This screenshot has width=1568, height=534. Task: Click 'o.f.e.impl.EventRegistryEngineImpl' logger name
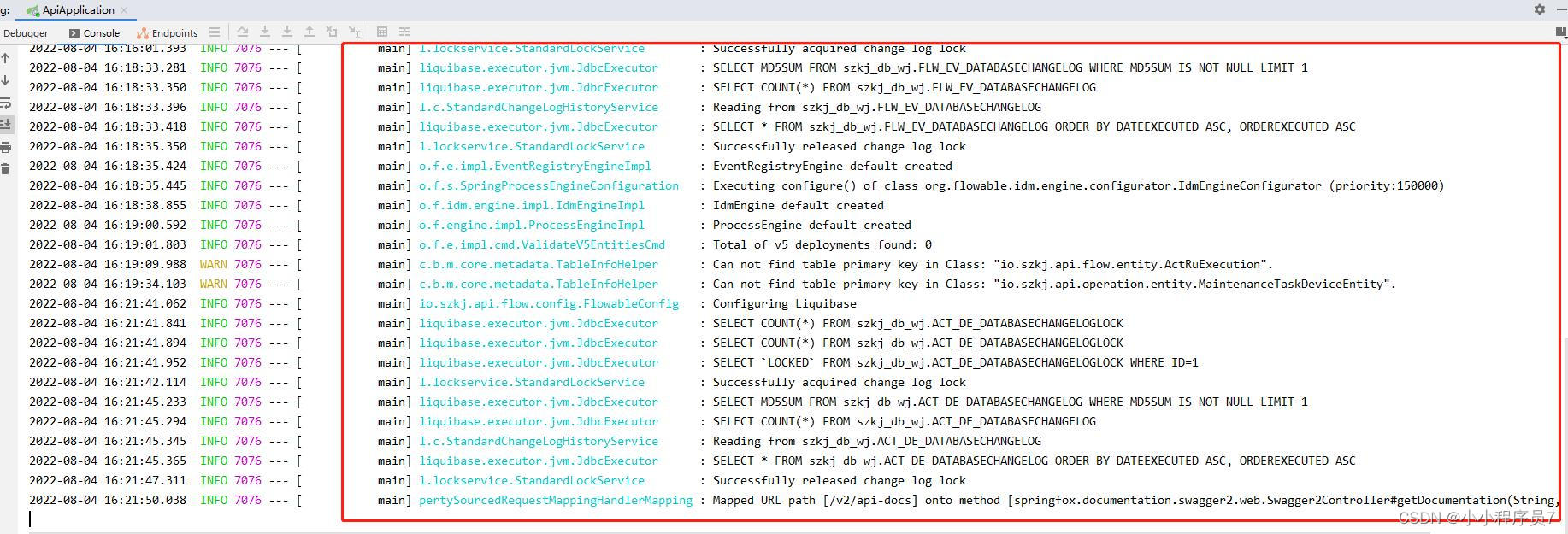(x=534, y=166)
